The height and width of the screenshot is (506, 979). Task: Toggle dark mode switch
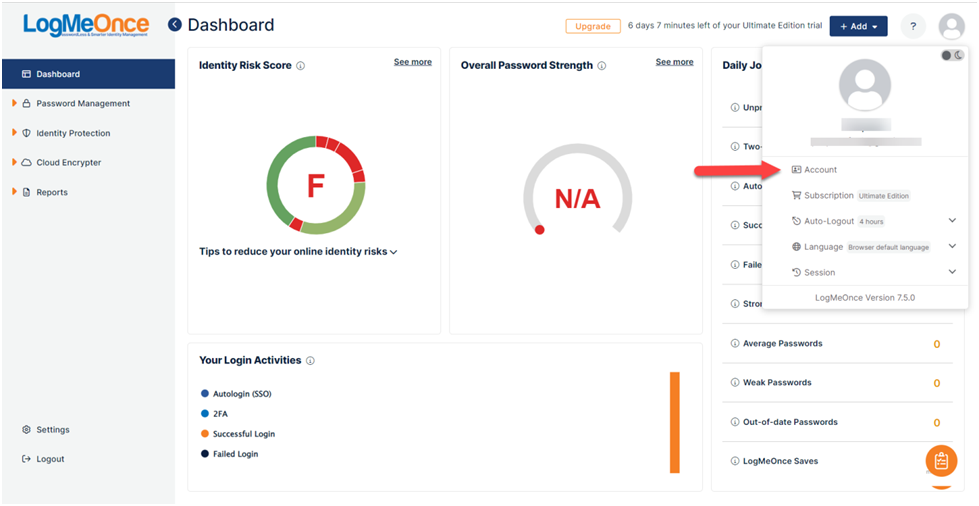pyautogui.click(x=952, y=56)
